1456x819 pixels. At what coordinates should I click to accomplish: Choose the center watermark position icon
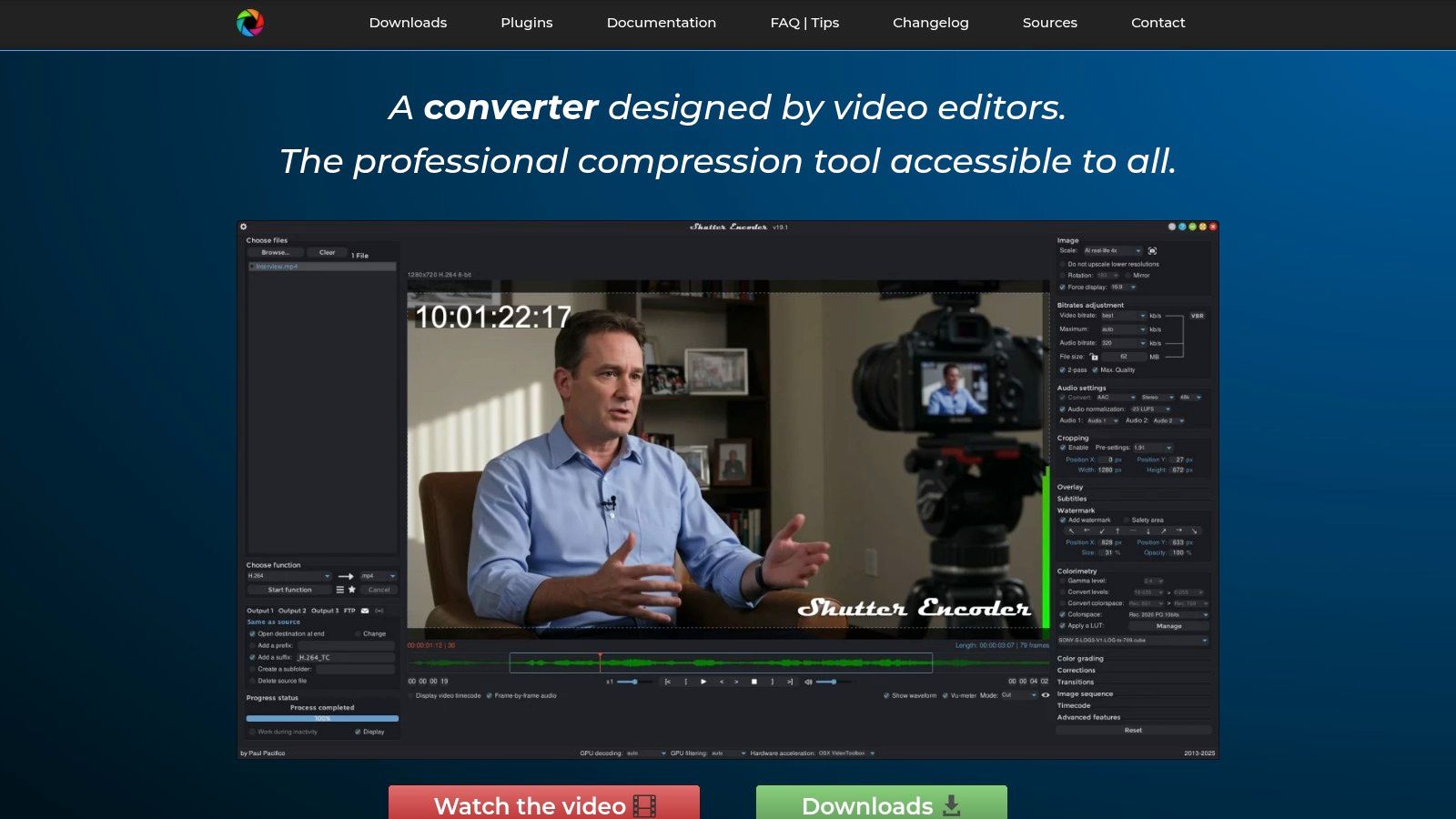(x=1133, y=531)
